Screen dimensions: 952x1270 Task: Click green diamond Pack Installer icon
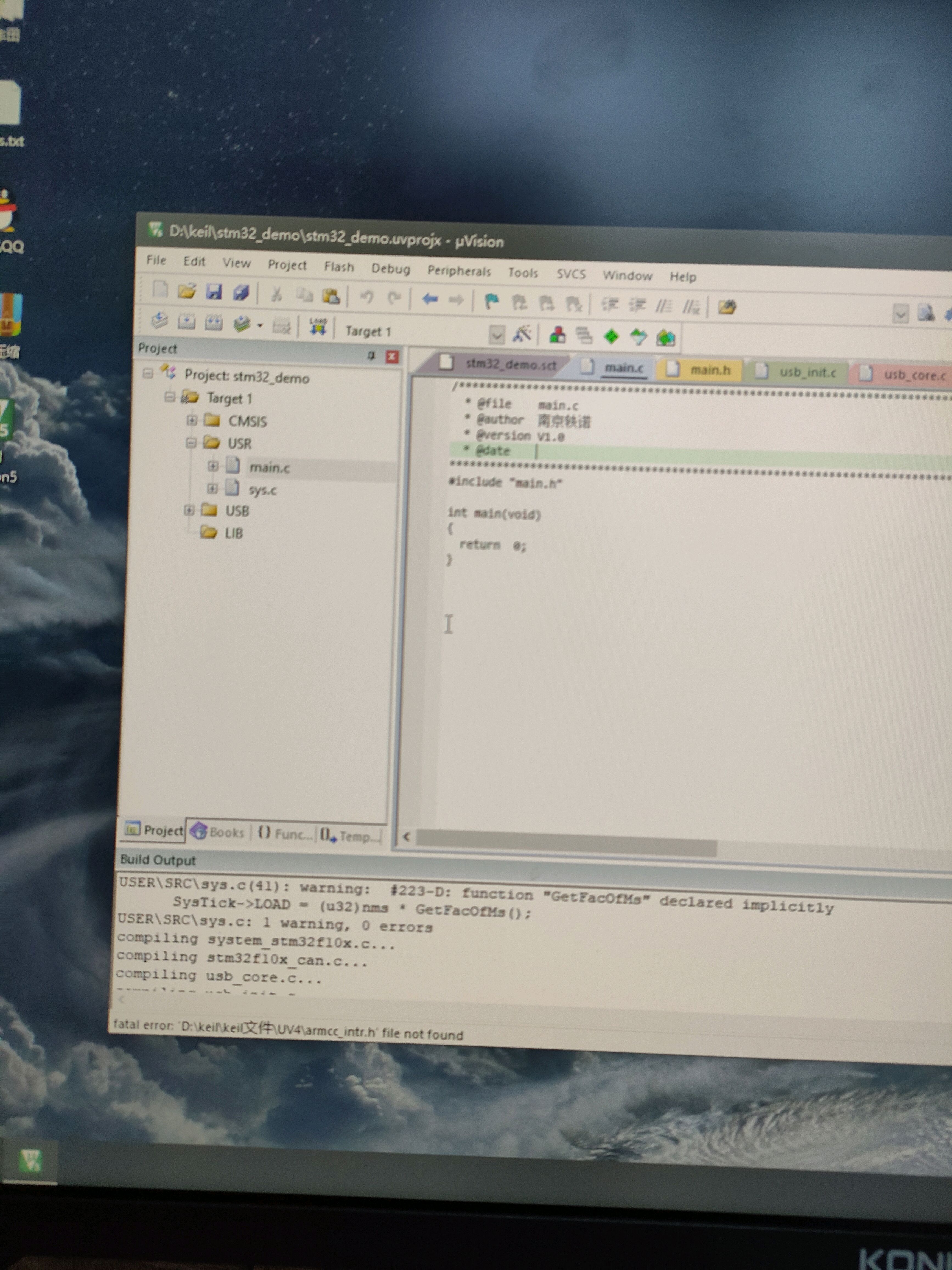(611, 336)
